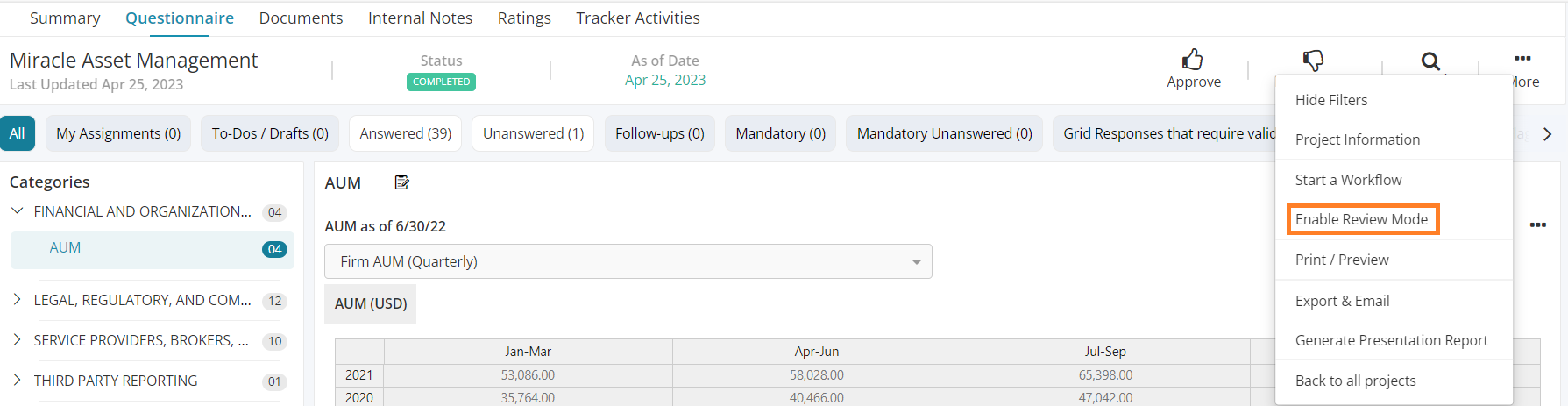Toggle the Answered (39) filter
This screenshot has height=406, width=1568.
pos(405,133)
